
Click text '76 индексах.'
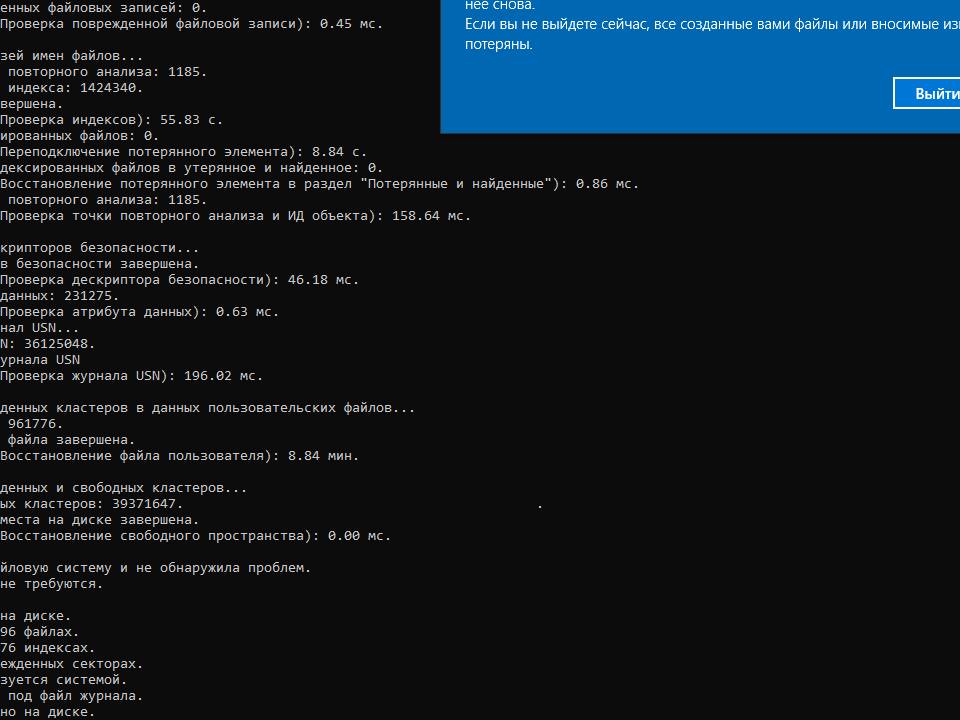[x=47, y=648]
